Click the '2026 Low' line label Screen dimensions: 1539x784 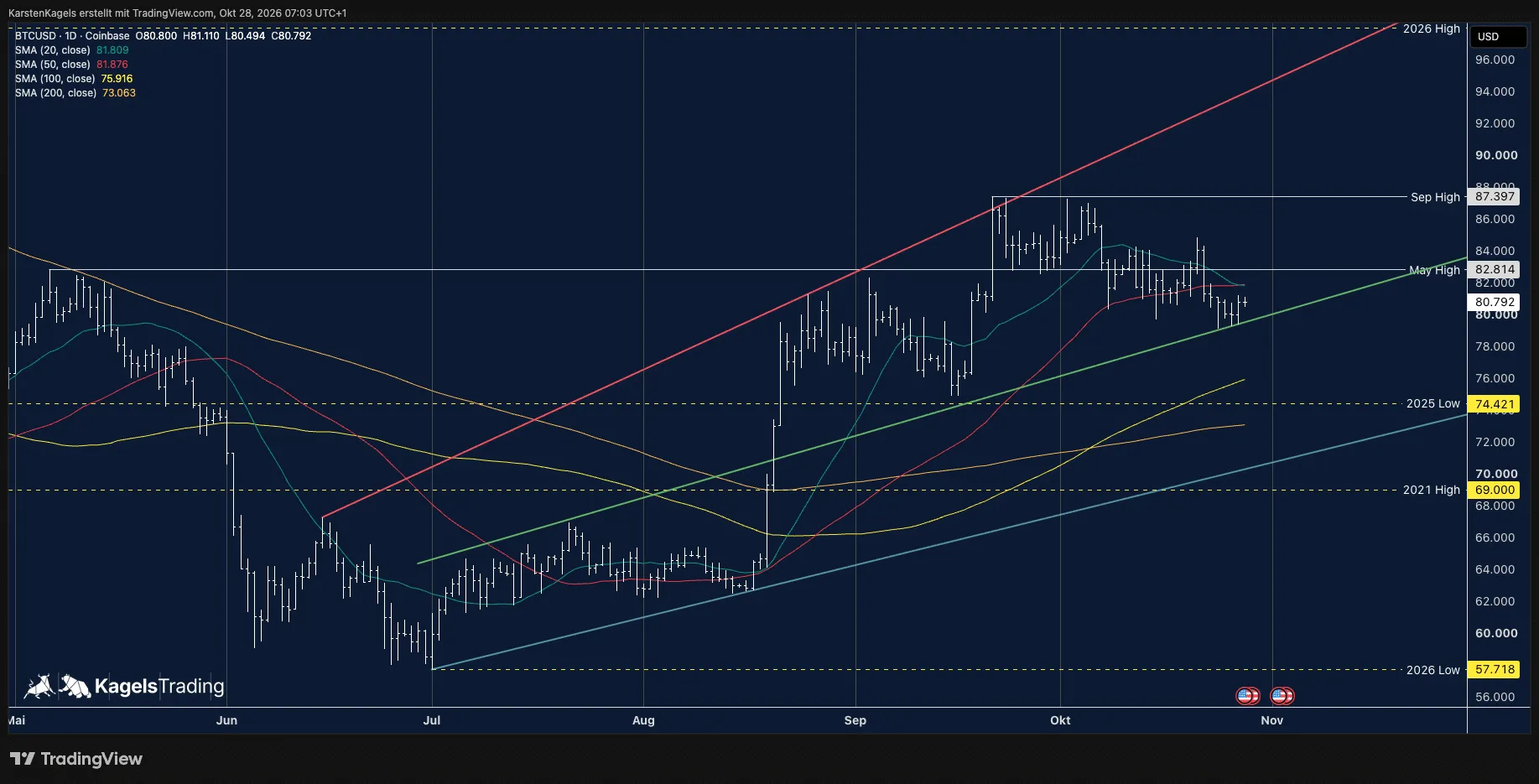coord(1432,670)
